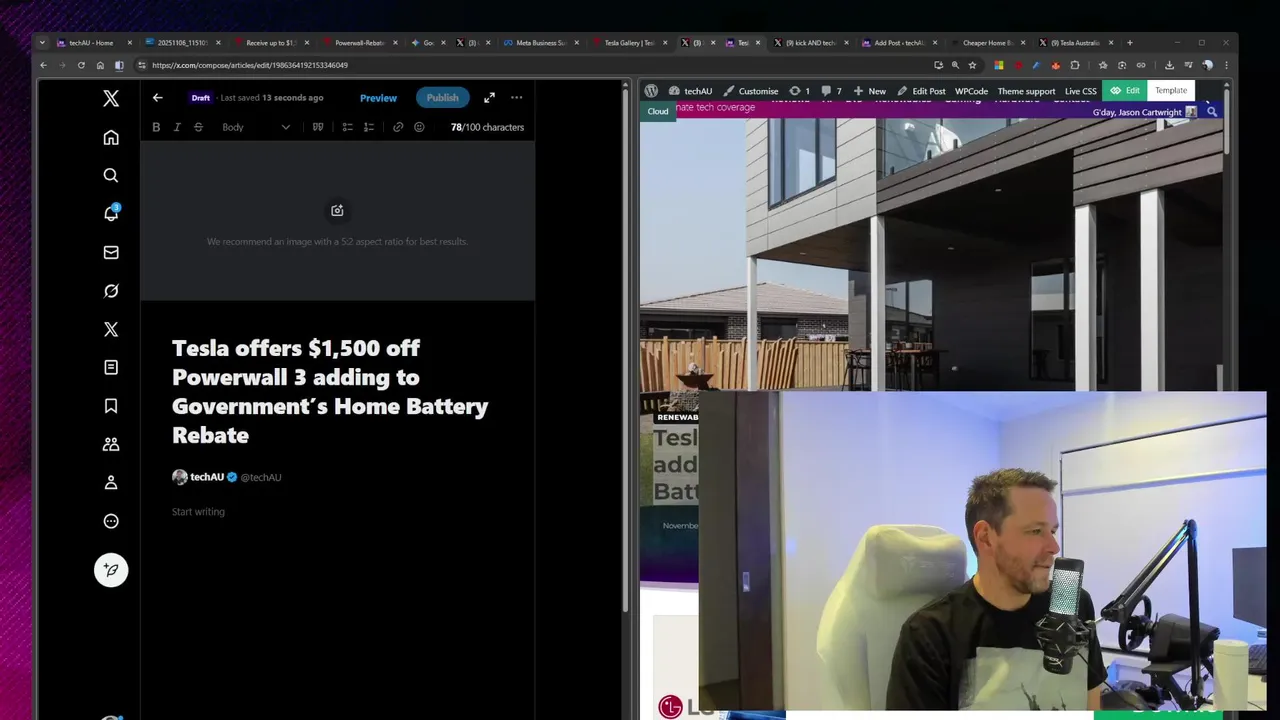The width and height of the screenshot is (1280, 720).
Task: Insert a link in article
Action: point(398,127)
